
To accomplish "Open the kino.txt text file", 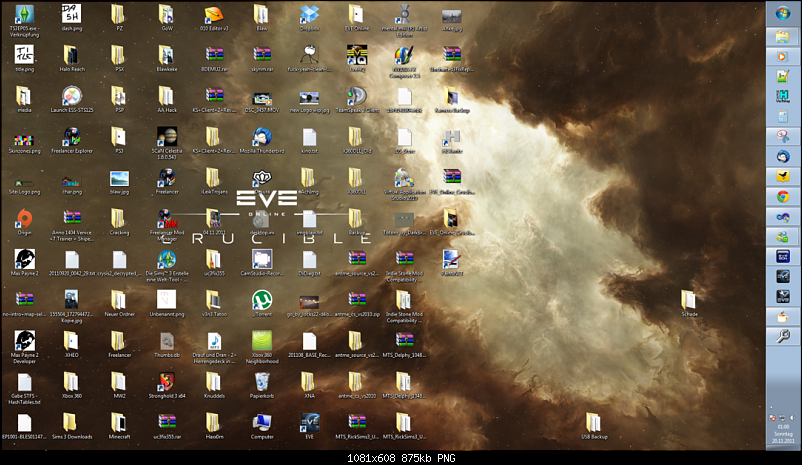I will click(309, 140).
